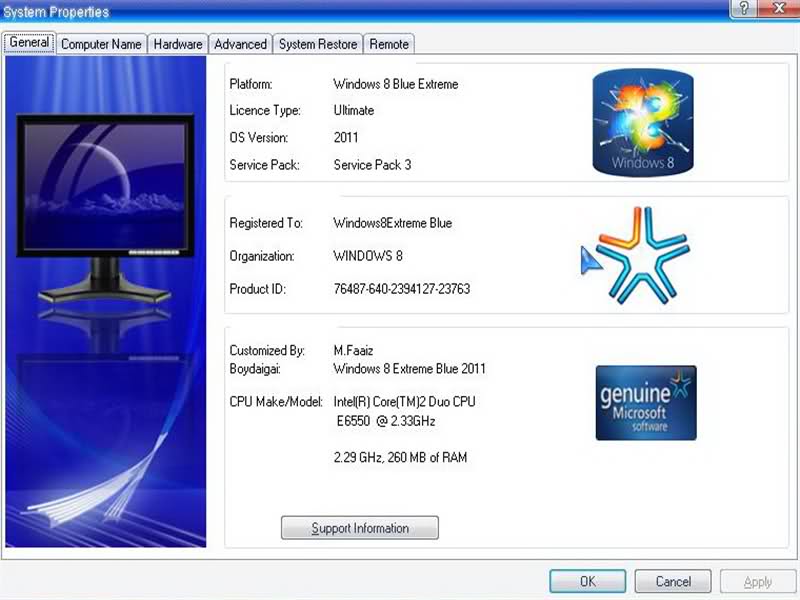This screenshot has width=800, height=600.
Task: Select the Hardware tab
Action: pyautogui.click(x=178, y=44)
